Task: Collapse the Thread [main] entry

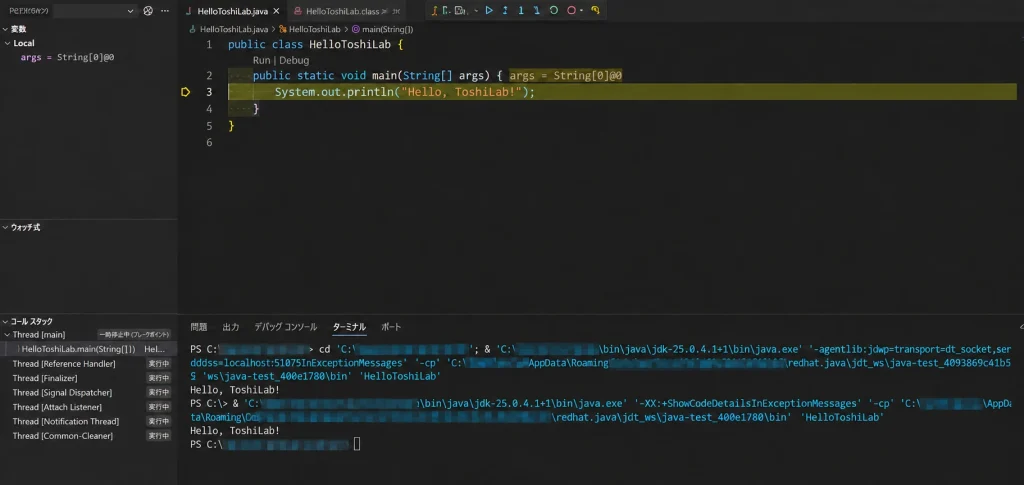Action: (7, 335)
